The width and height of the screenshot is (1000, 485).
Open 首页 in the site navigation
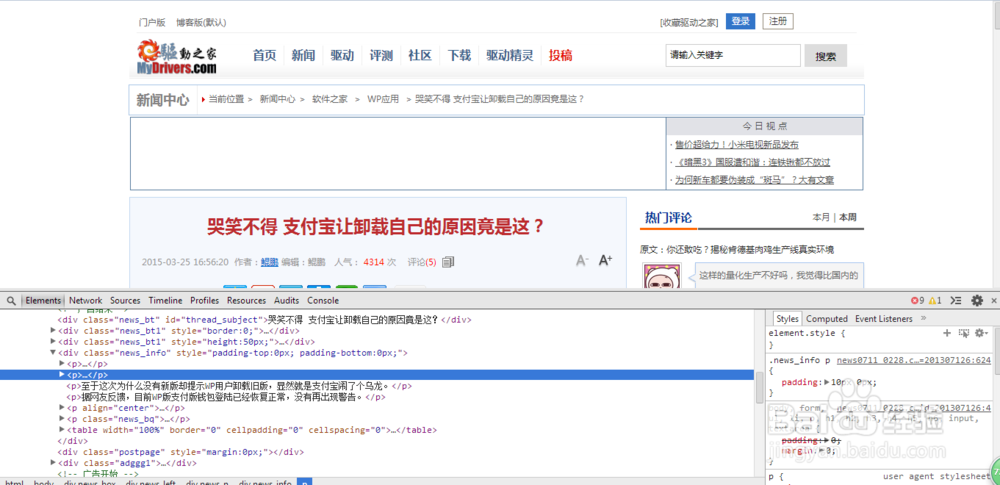pos(265,56)
